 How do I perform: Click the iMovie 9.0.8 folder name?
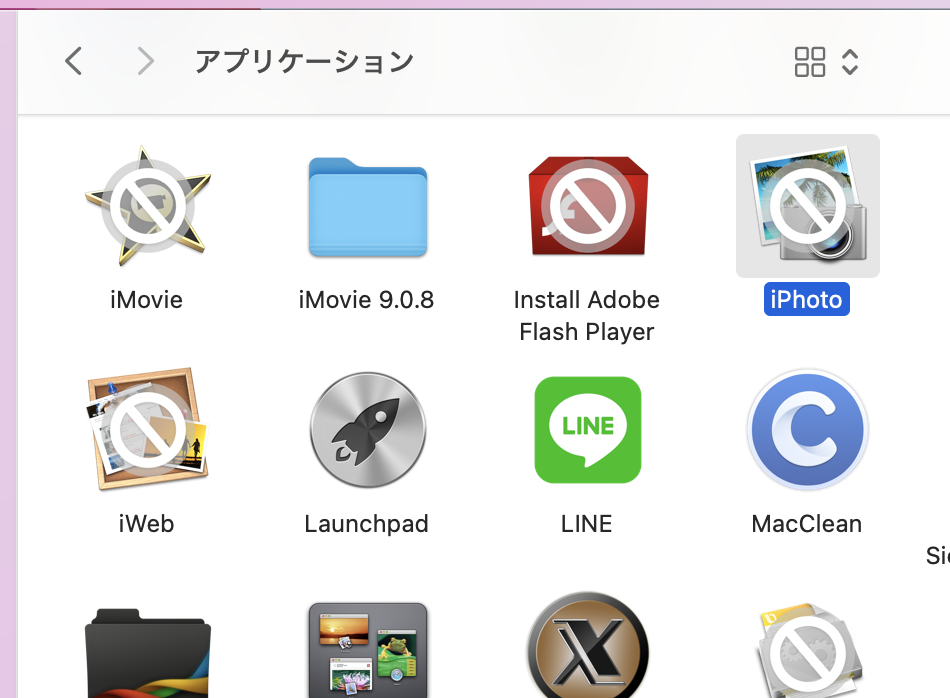[367, 300]
